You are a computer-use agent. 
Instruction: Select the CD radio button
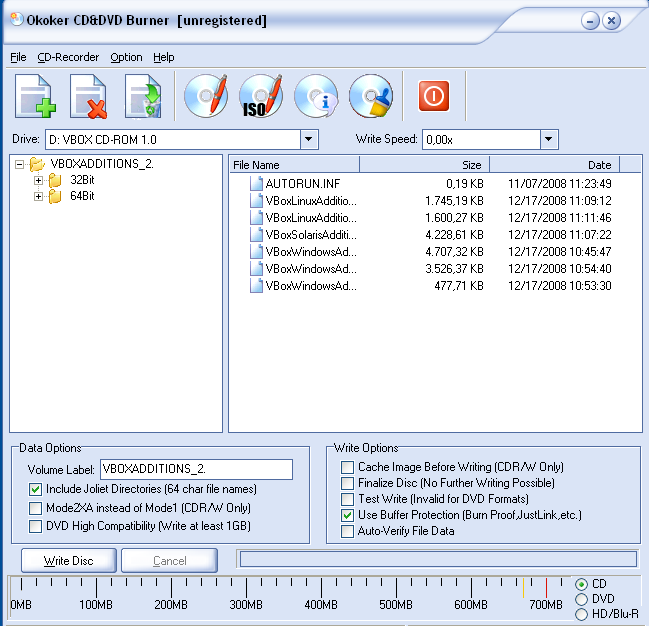click(x=582, y=584)
